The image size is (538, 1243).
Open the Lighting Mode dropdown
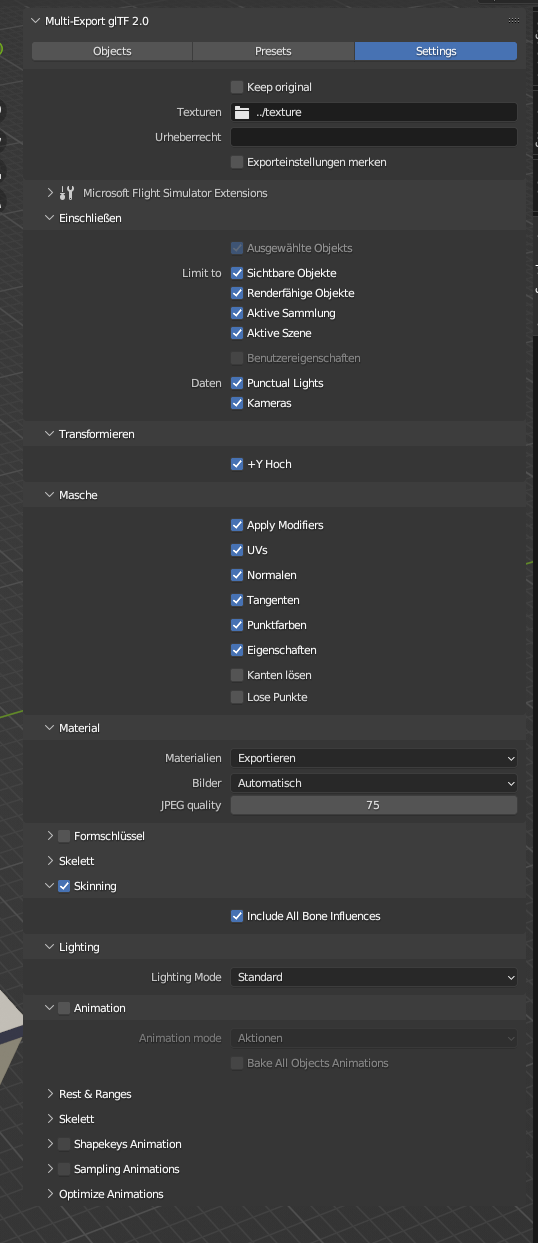374,977
